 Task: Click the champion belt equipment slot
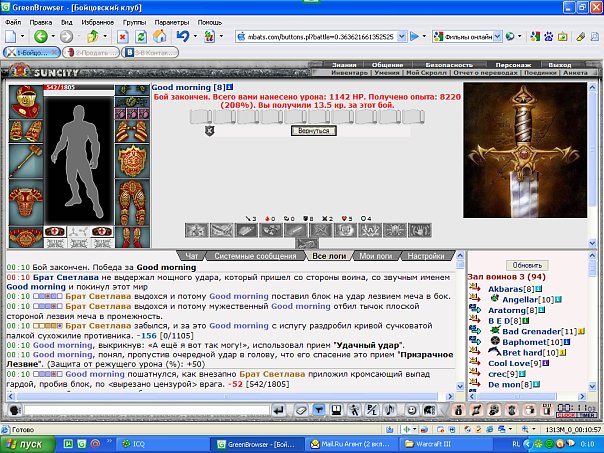pyautogui.click(x=26, y=237)
